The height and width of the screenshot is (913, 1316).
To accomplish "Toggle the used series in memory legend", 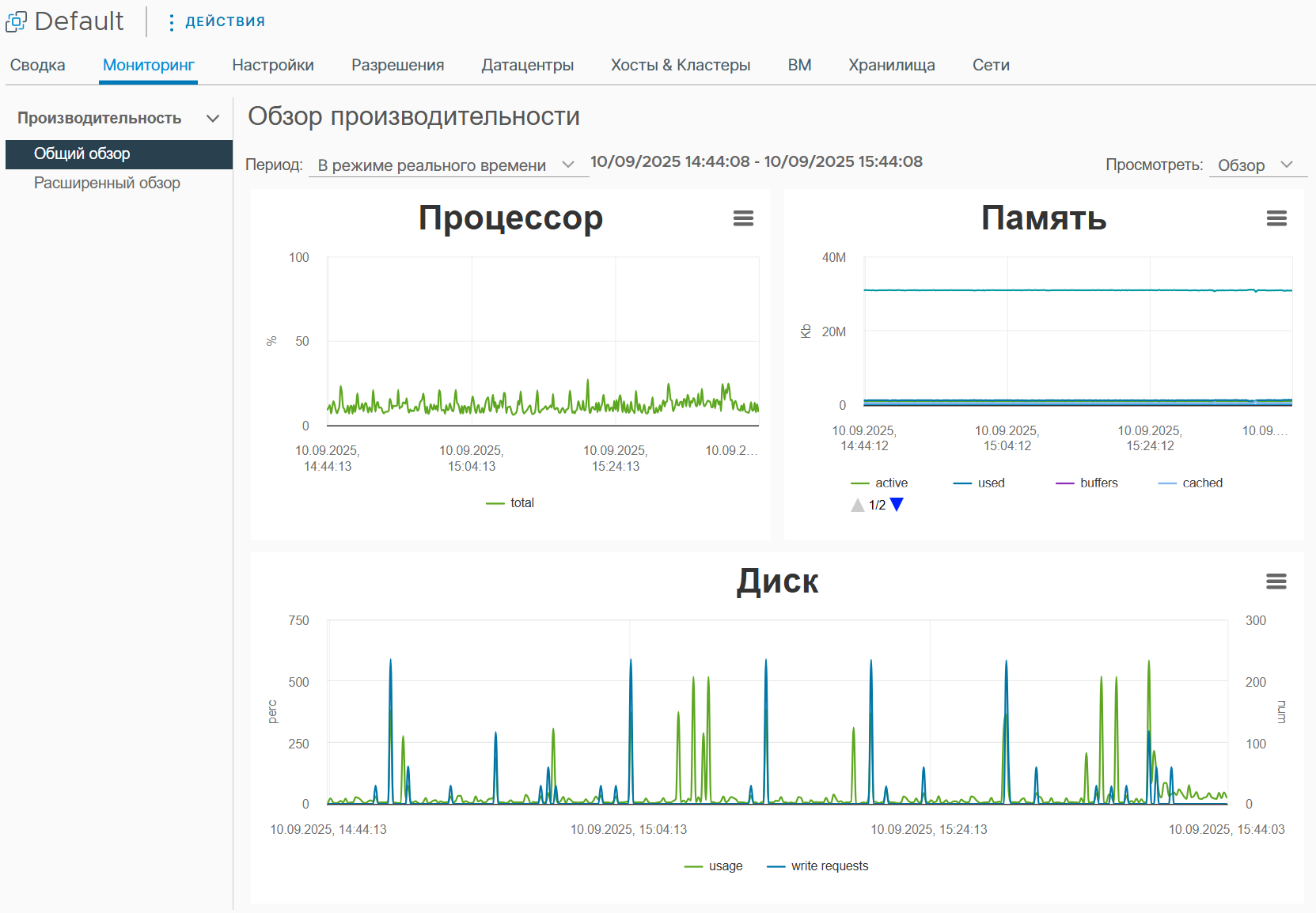I will pos(979,483).
